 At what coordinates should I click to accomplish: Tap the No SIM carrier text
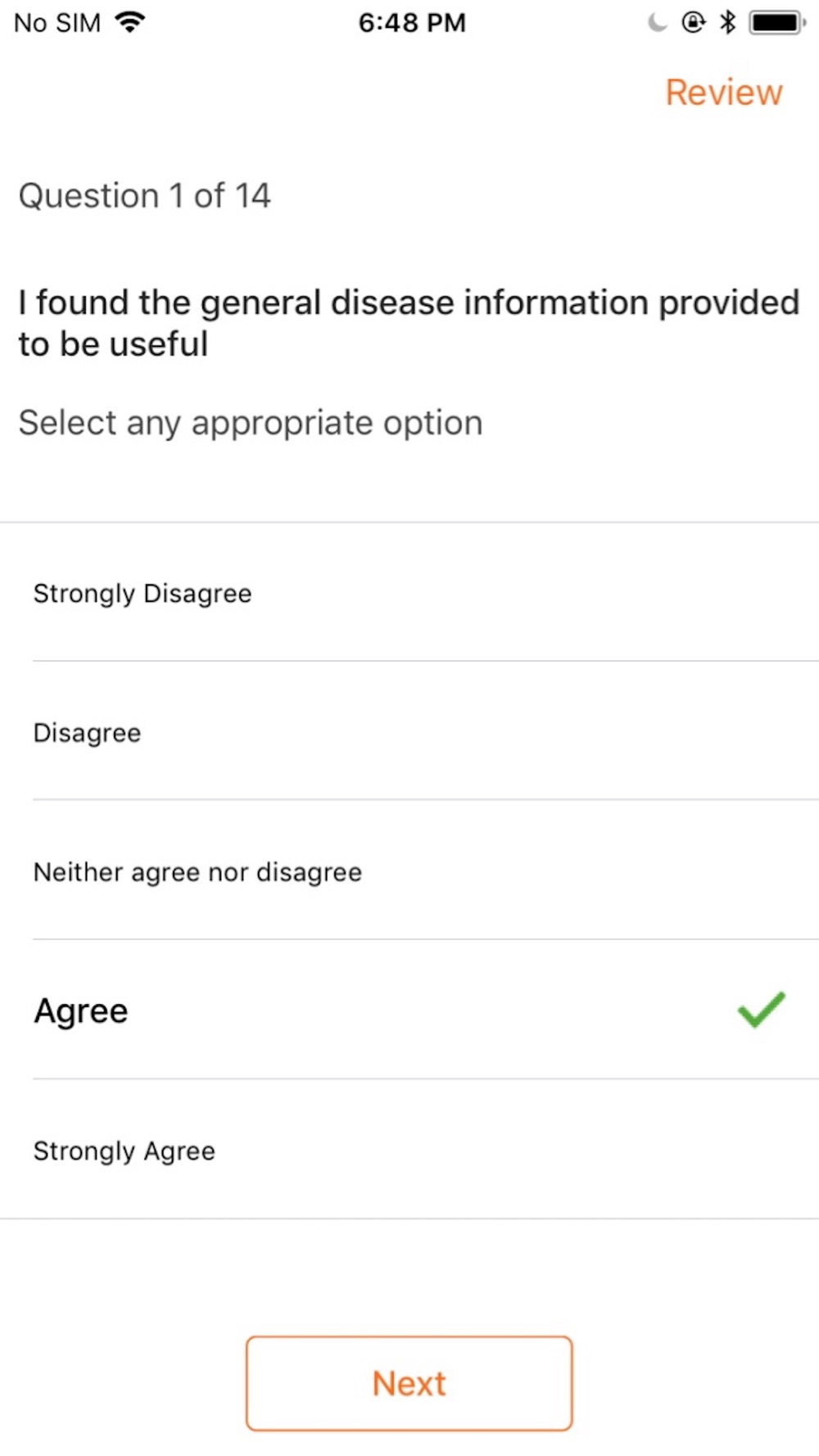tap(57, 22)
